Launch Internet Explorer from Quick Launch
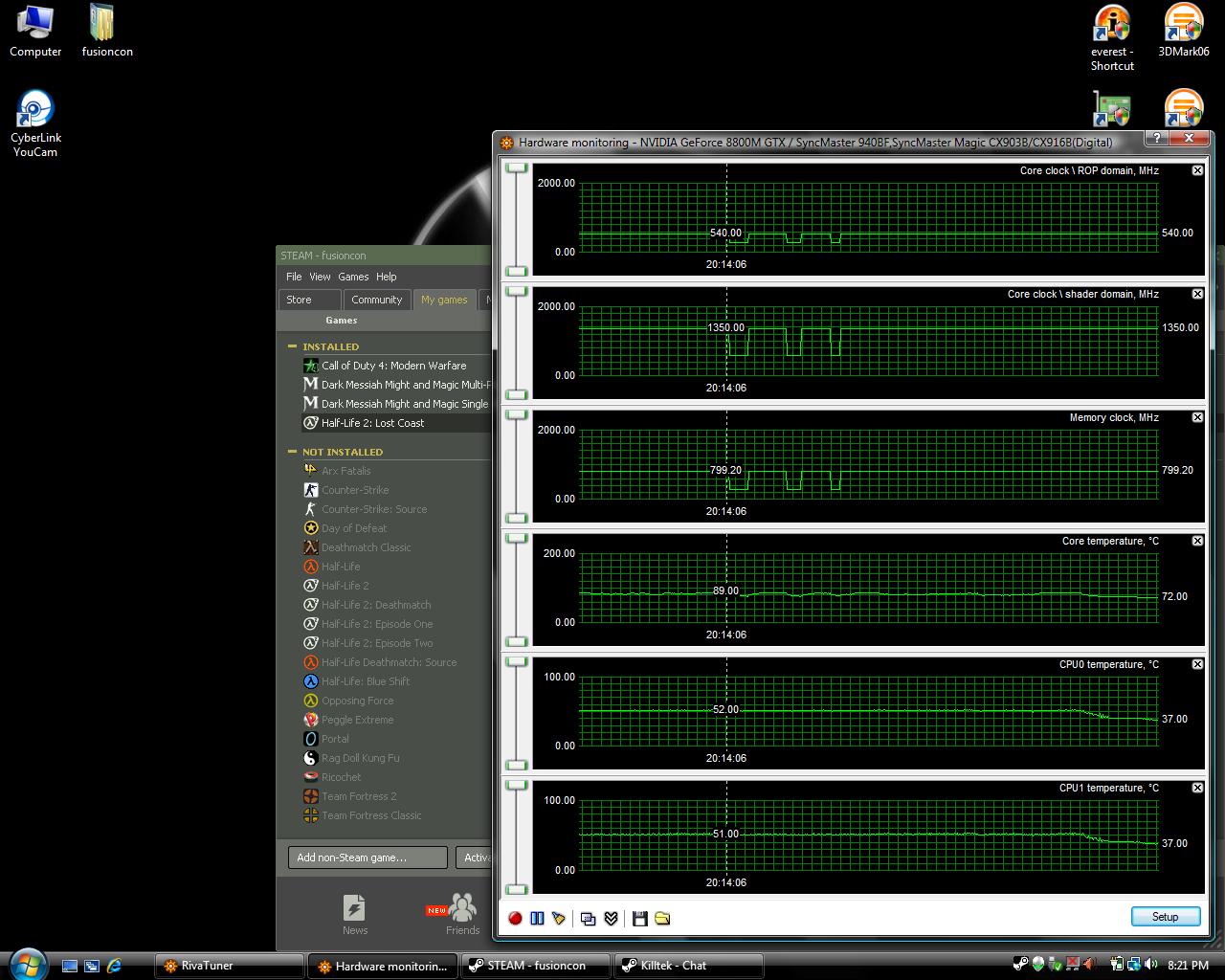This screenshot has height=980, width=1225. tap(115, 966)
